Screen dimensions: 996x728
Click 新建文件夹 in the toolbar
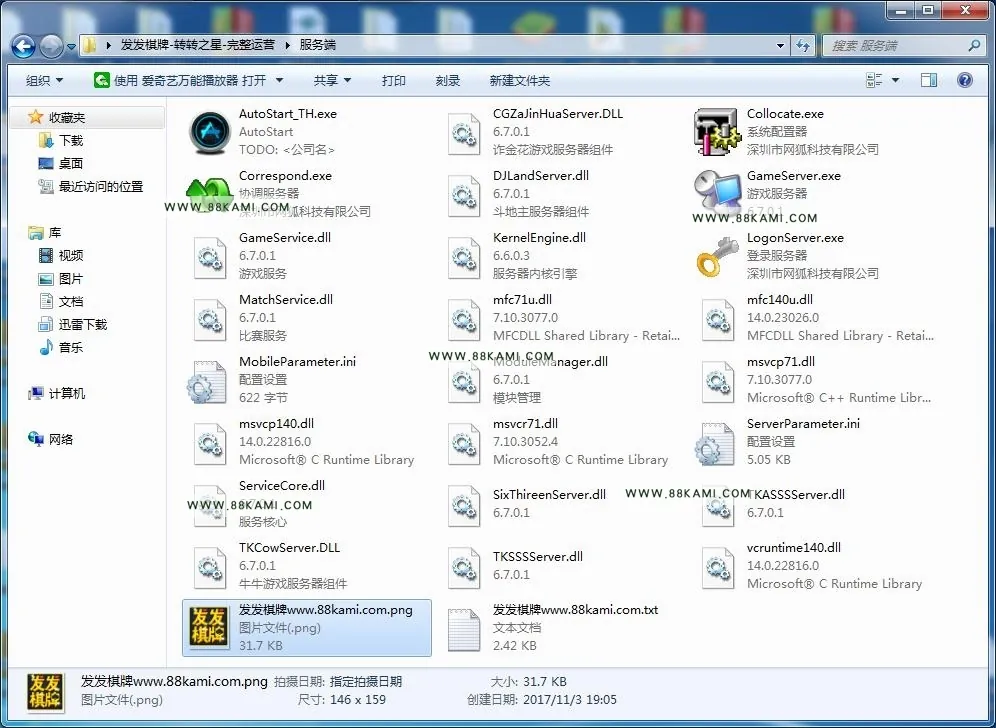(520, 81)
